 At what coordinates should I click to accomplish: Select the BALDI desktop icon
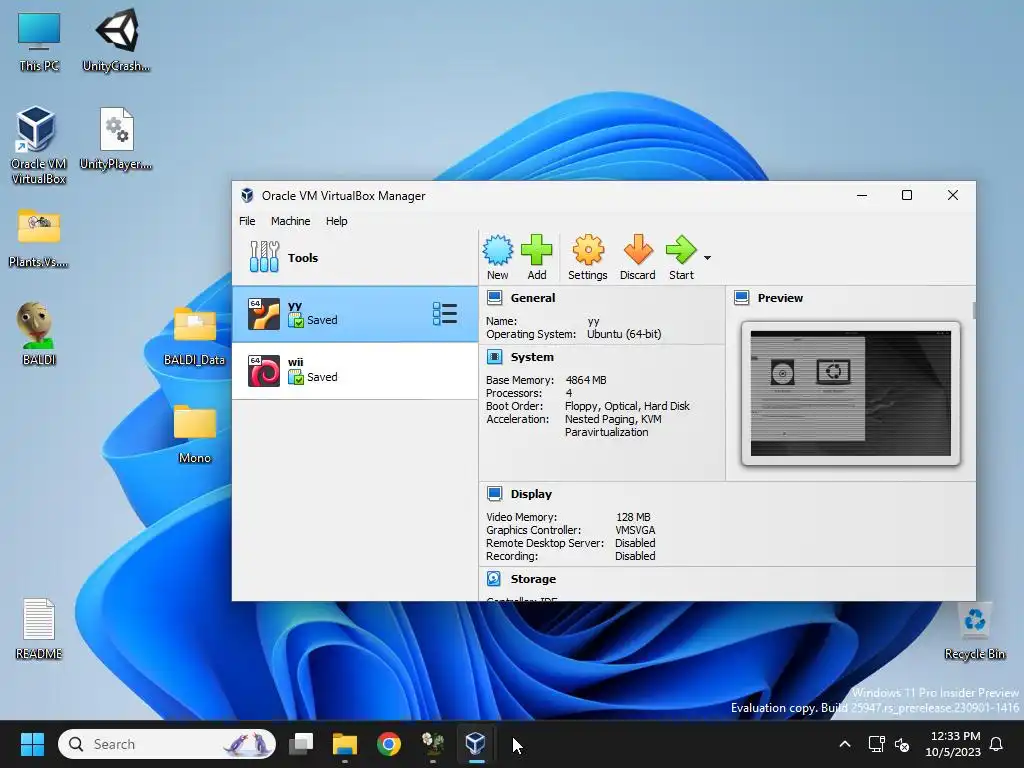pos(39,334)
